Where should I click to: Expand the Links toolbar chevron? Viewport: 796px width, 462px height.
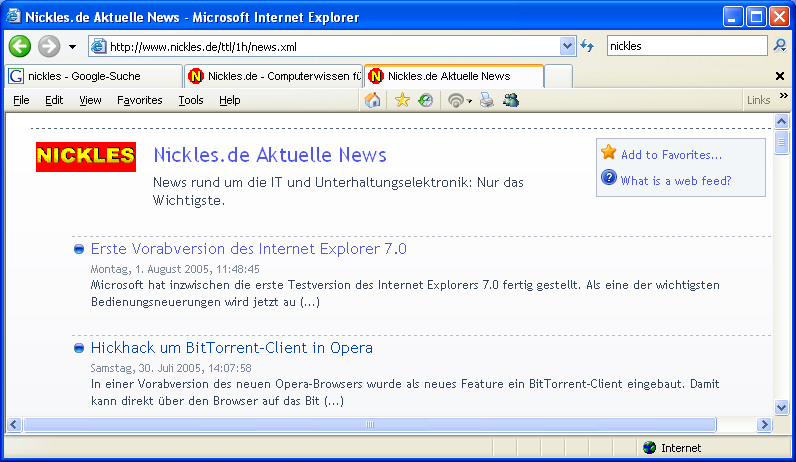pos(784,95)
